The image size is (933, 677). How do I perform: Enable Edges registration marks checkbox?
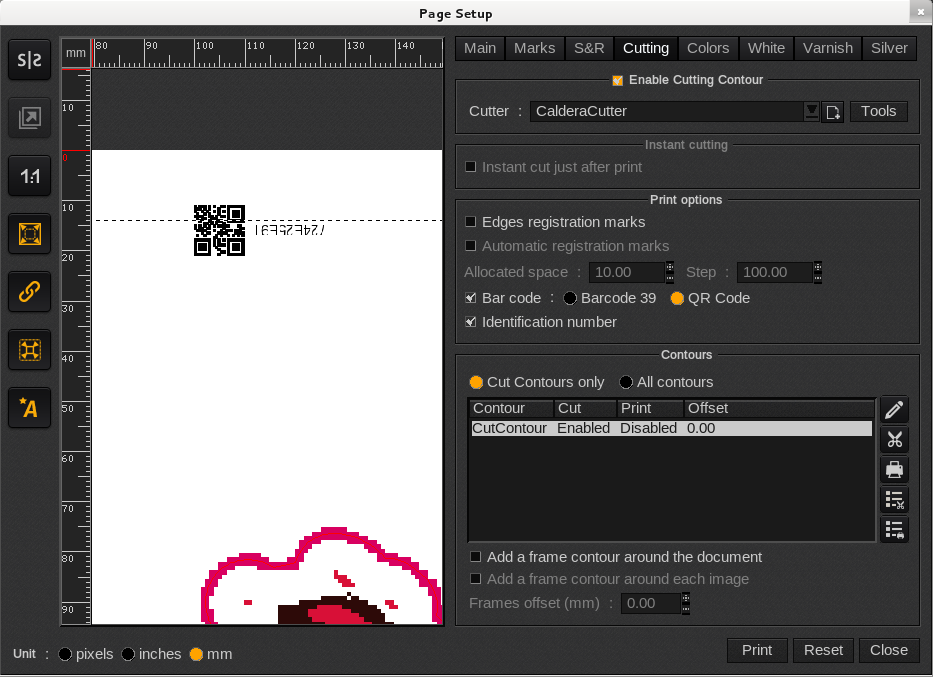pyautogui.click(x=472, y=222)
